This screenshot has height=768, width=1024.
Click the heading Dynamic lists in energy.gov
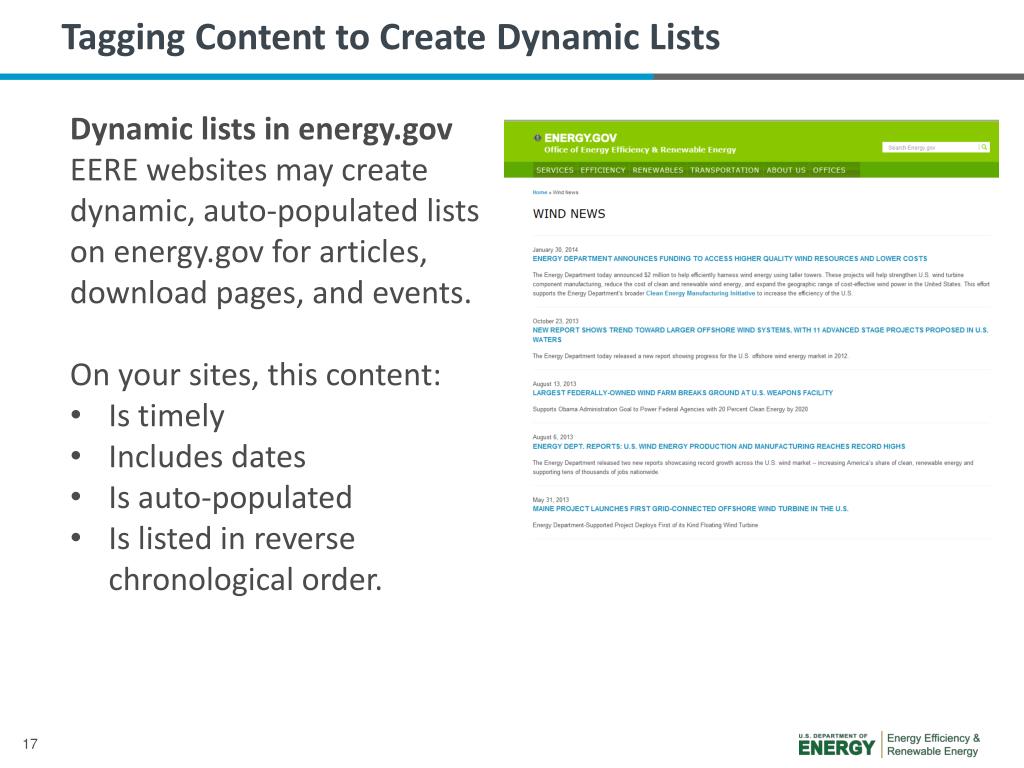point(261,129)
